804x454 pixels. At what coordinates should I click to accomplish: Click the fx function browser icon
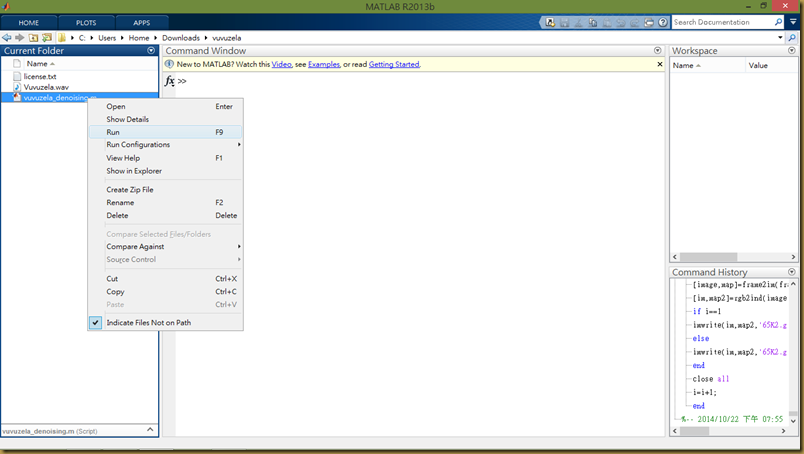(x=170, y=81)
